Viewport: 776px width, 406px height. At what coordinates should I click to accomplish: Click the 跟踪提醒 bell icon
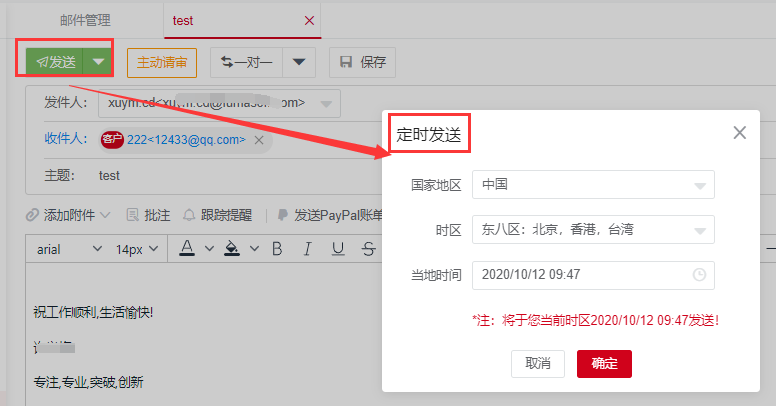188,215
